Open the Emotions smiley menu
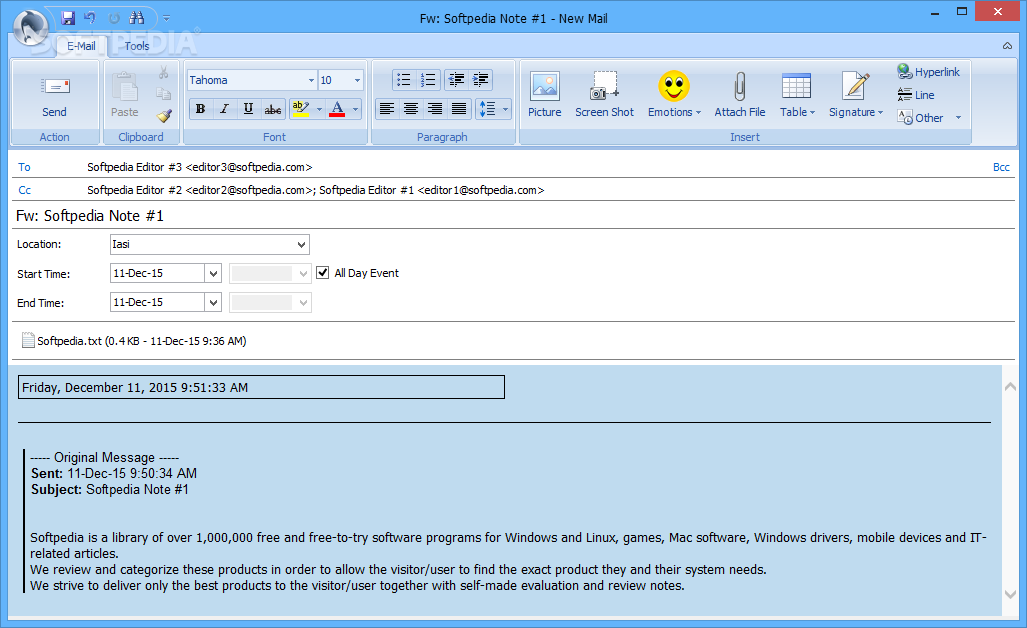 (x=674, y=95)
